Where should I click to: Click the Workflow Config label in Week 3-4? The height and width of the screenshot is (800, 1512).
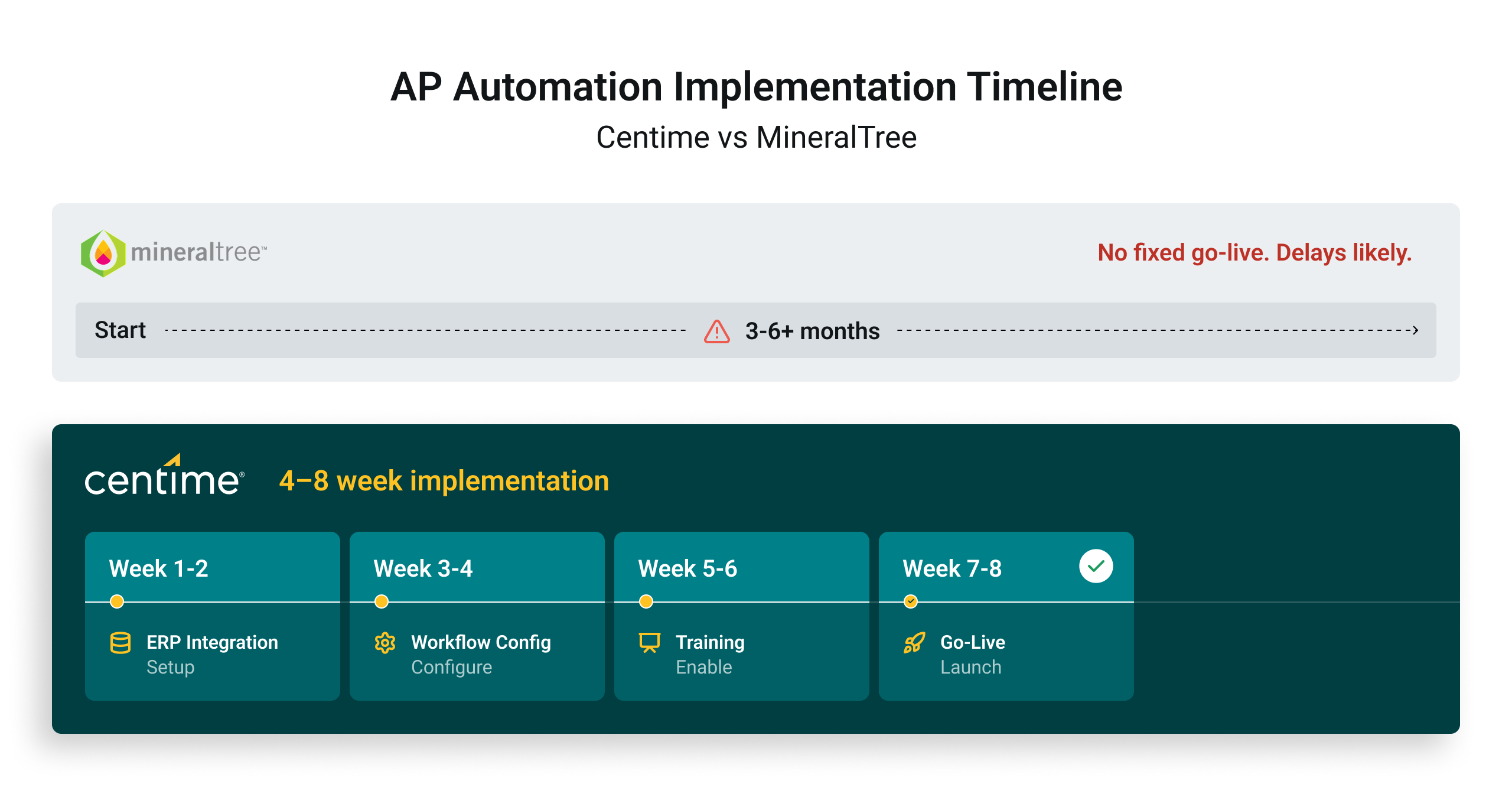(x=481, y=642)
